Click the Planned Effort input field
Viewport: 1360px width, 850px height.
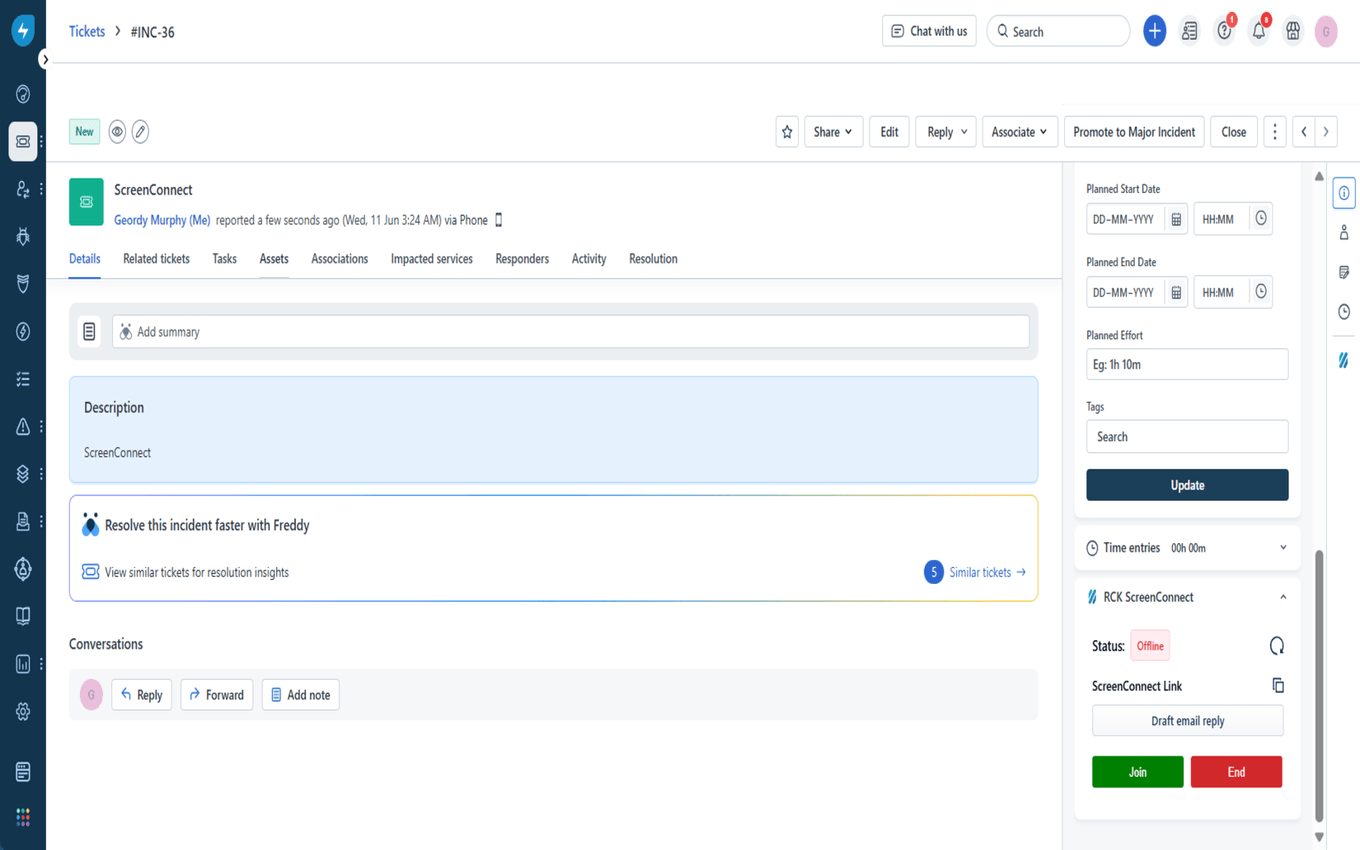pyautogui.click(x=1187, y=364)
